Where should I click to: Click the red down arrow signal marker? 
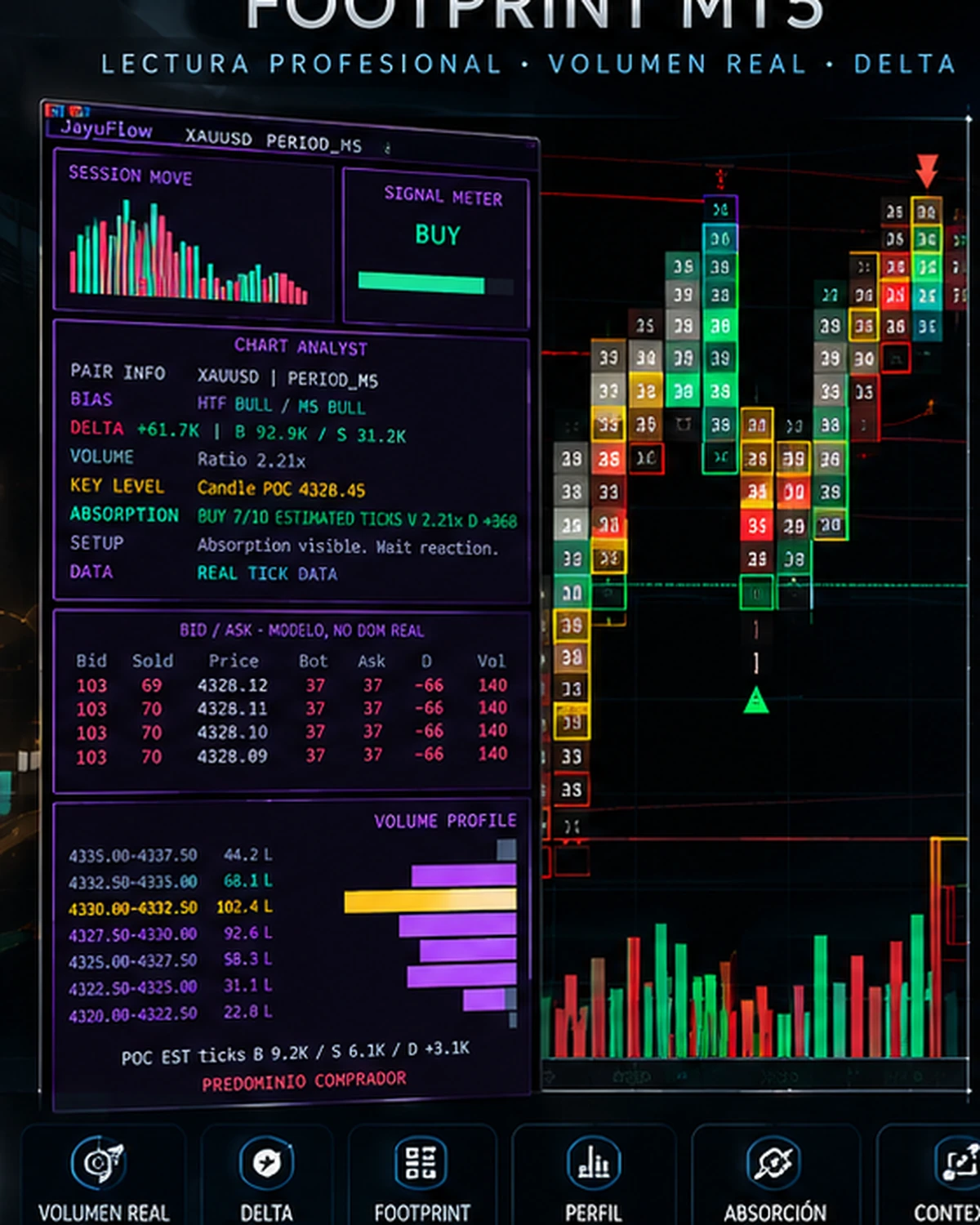[x=926, y=170]
